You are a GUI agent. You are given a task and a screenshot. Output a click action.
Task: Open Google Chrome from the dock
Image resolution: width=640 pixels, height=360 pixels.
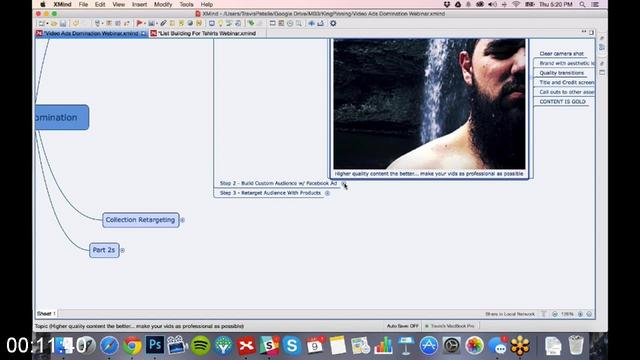click(x=132, y=346)
